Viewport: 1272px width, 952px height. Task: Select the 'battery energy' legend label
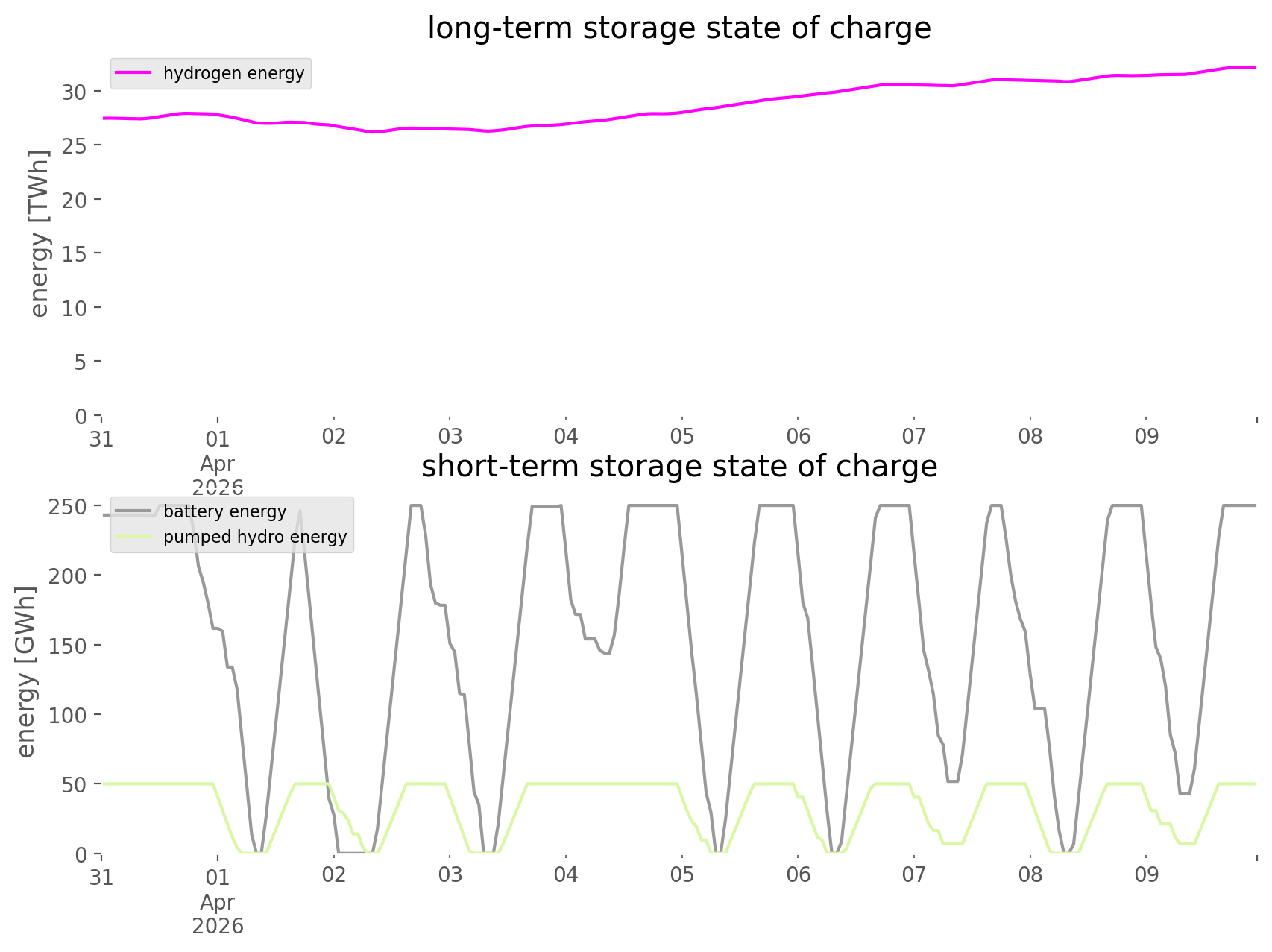[x=224, y=511]
